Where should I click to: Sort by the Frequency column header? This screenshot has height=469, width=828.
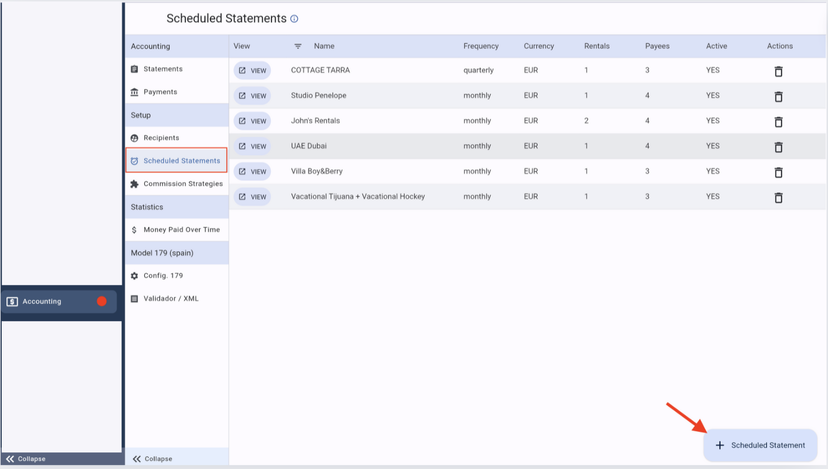coord(481,46)
